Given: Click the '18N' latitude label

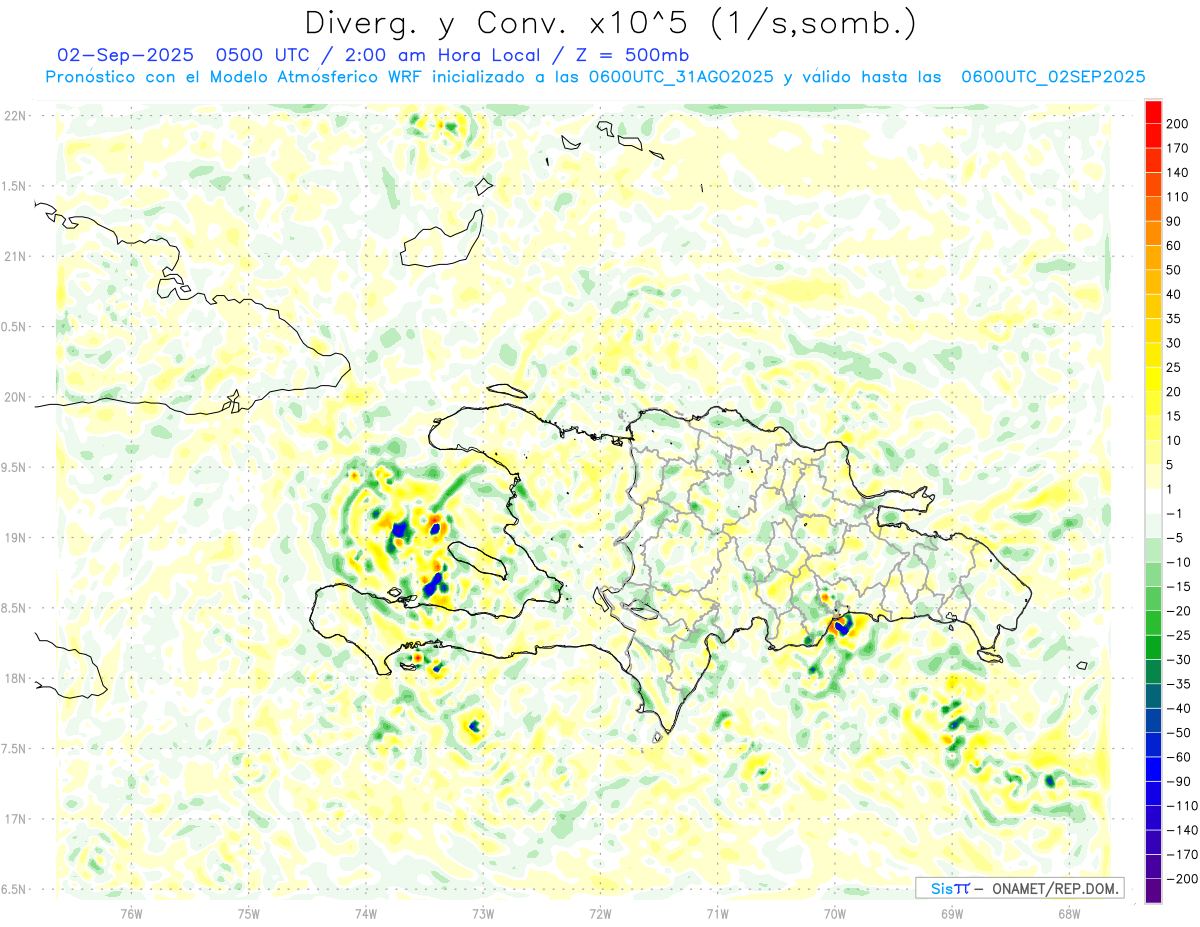Looking at the screenshot, I should [14, 678].
